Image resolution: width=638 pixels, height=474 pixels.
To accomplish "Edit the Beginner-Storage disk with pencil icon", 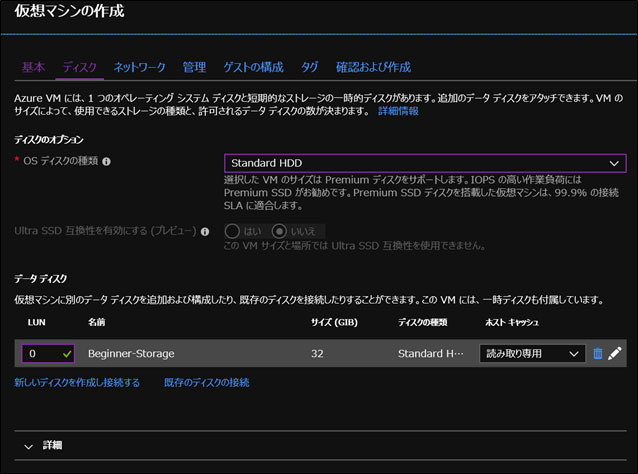I will click(615, 353).
